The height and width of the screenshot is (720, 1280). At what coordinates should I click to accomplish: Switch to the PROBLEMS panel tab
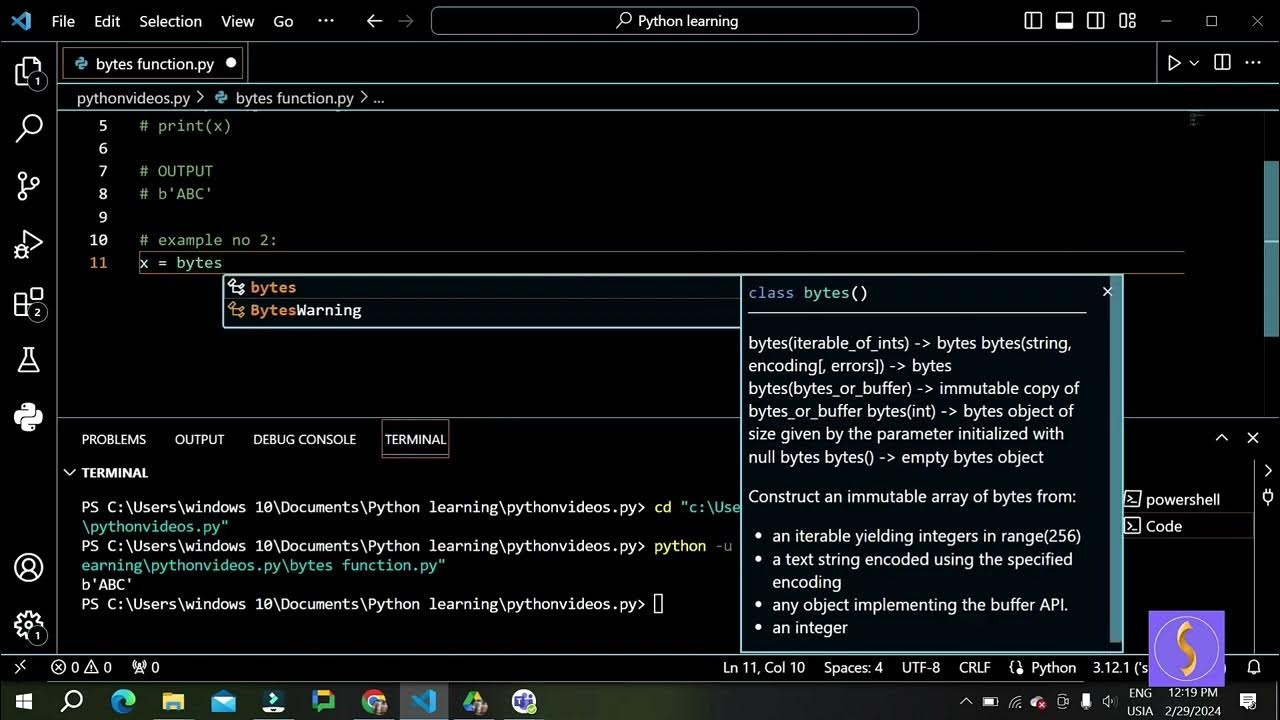point(114,439)
